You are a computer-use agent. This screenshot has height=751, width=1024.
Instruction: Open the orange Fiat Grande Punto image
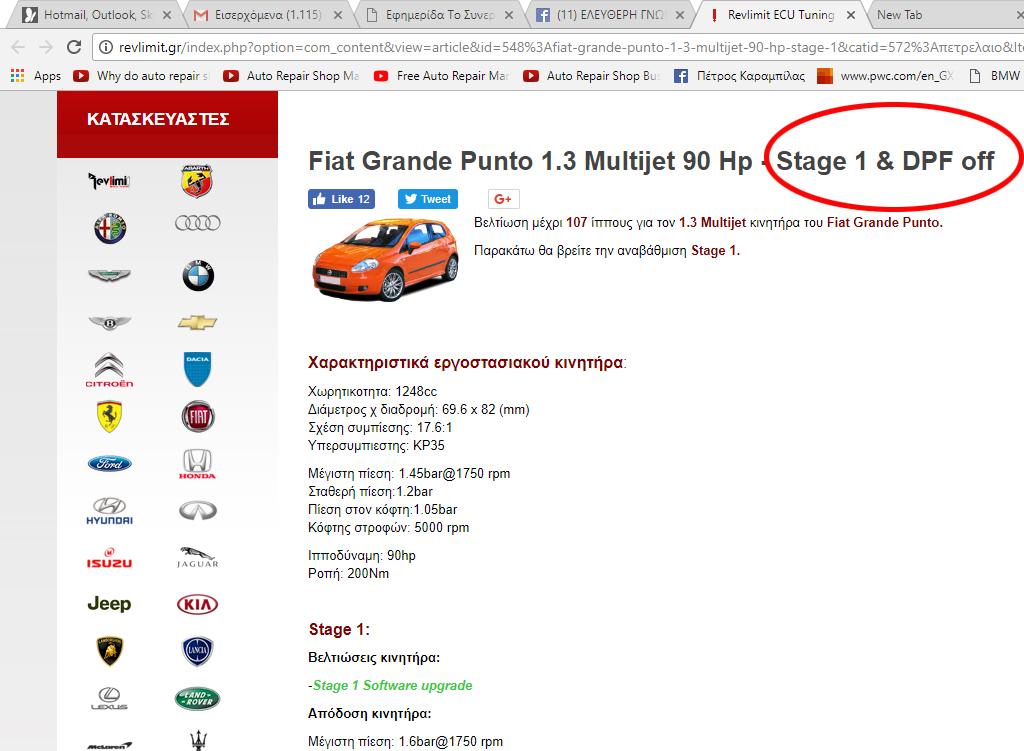pyautogui.click(x=385, y=259)
